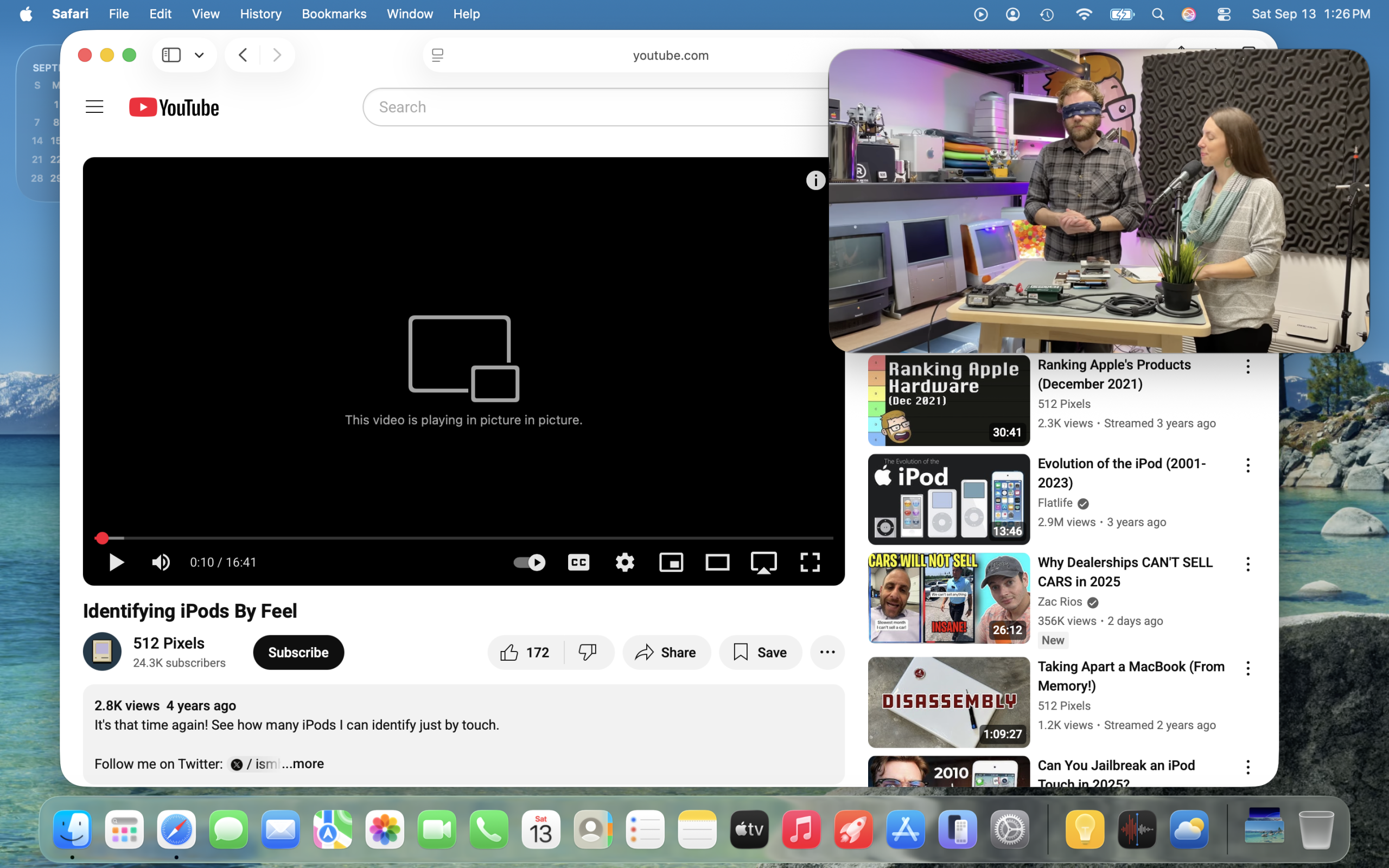
Task: Open the video settings gear
Action: pos(625,562)
